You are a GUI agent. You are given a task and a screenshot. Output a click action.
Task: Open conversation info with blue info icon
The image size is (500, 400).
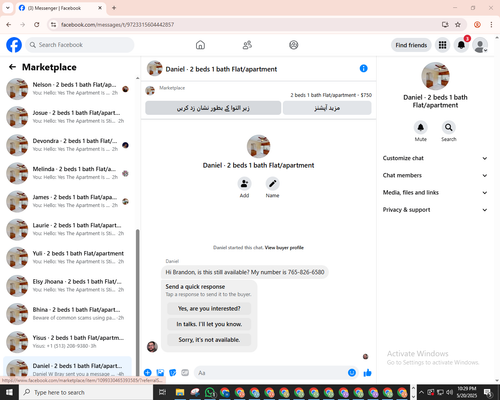pyautogui.click(x=364, y=68)
